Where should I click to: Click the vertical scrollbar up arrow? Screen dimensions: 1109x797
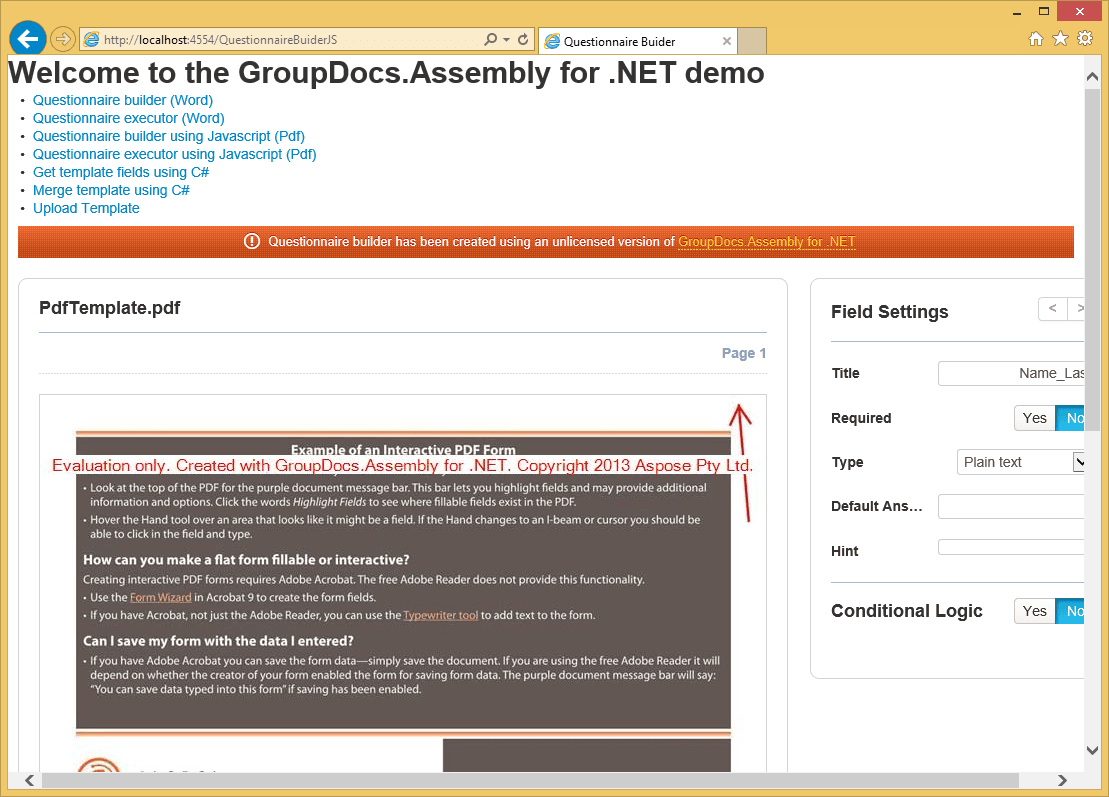1092,76
